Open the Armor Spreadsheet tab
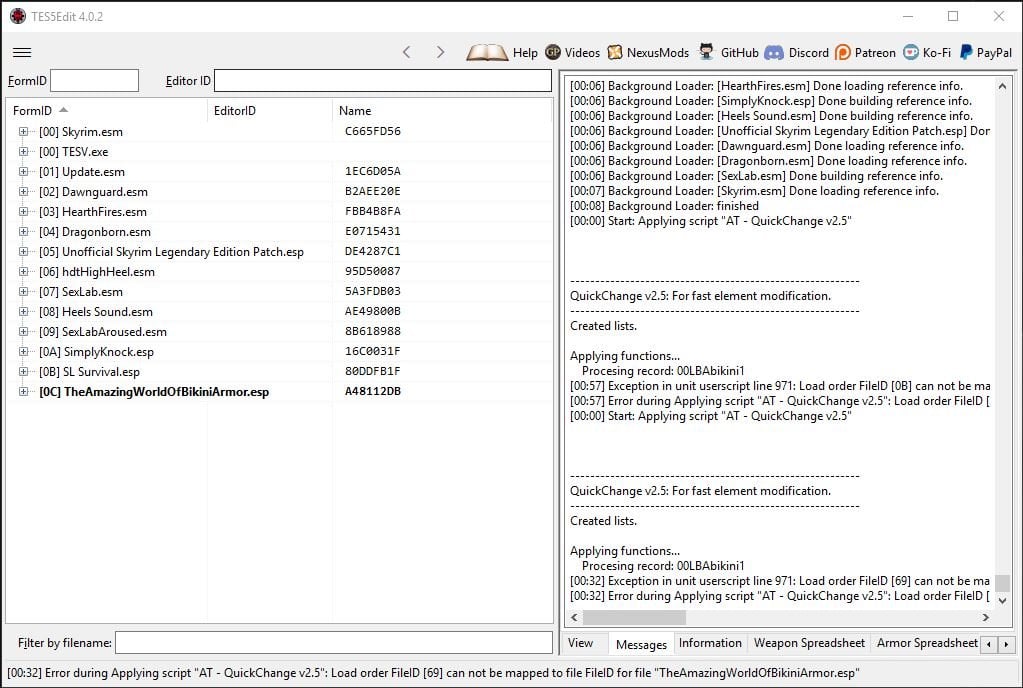Viewport: 1023px width, 688px height. [926, 643]
